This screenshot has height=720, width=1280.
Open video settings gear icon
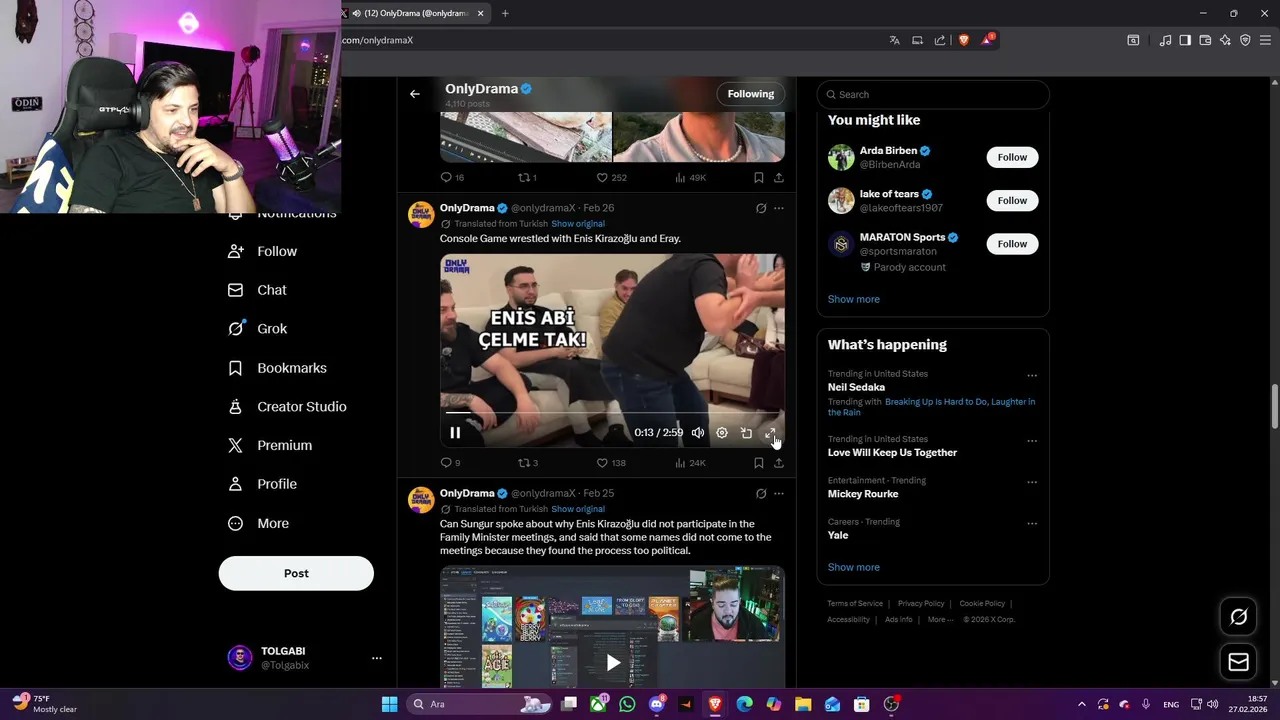click(722, 433)
